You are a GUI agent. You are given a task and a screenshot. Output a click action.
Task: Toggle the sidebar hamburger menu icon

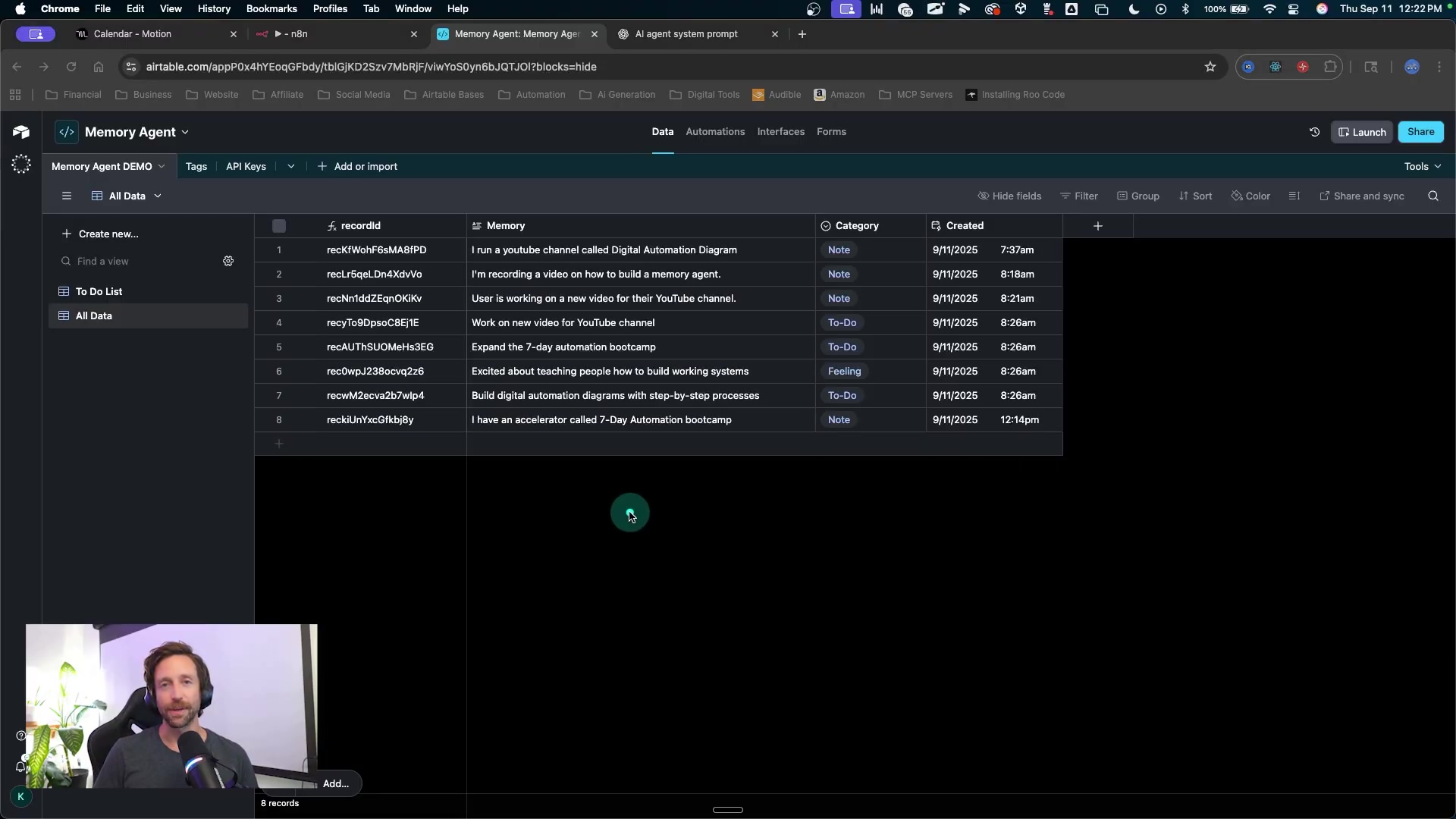(67, 196)
